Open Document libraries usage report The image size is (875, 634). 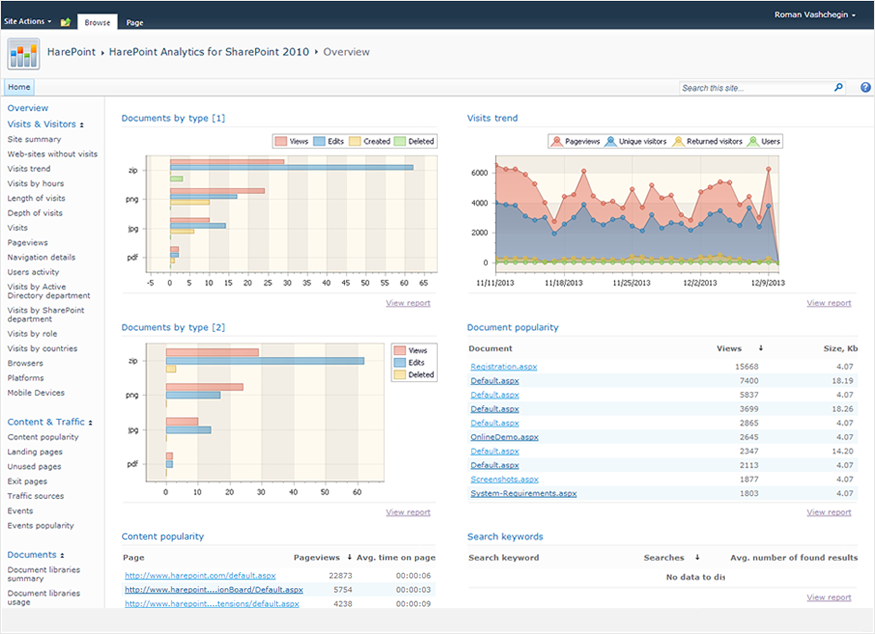[x=44, y=598]
